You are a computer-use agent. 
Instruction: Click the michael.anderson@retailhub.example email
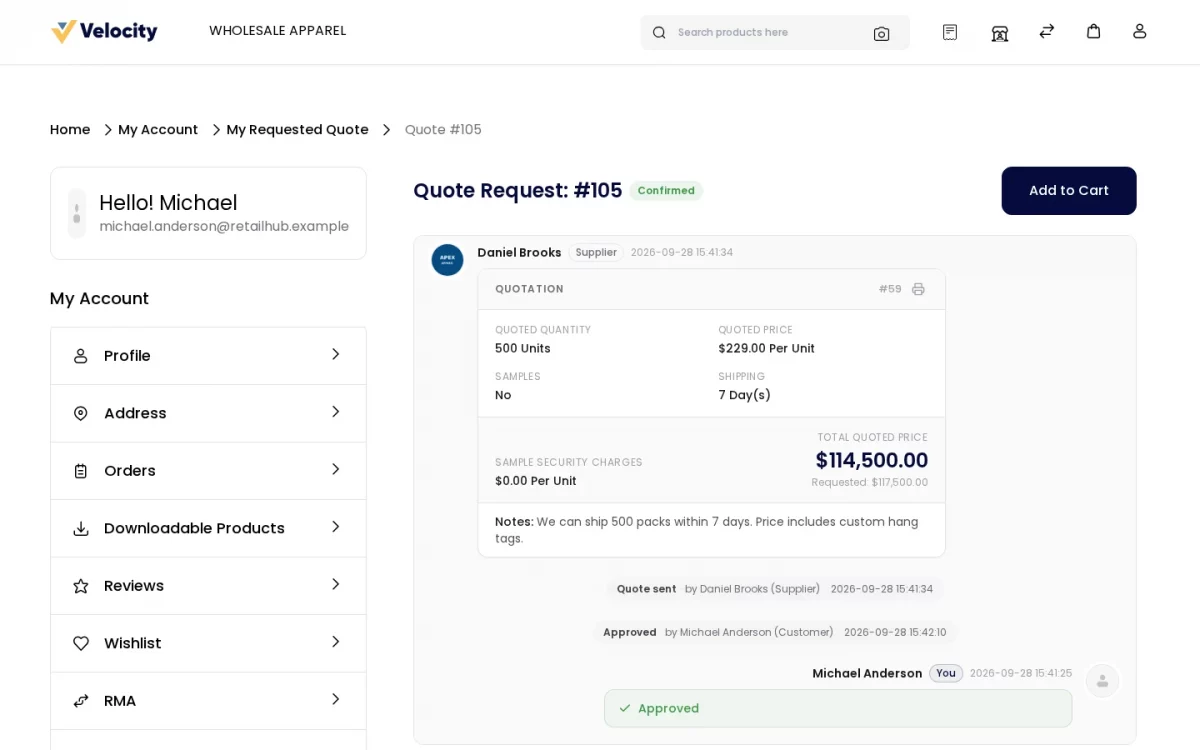[224, 227]
